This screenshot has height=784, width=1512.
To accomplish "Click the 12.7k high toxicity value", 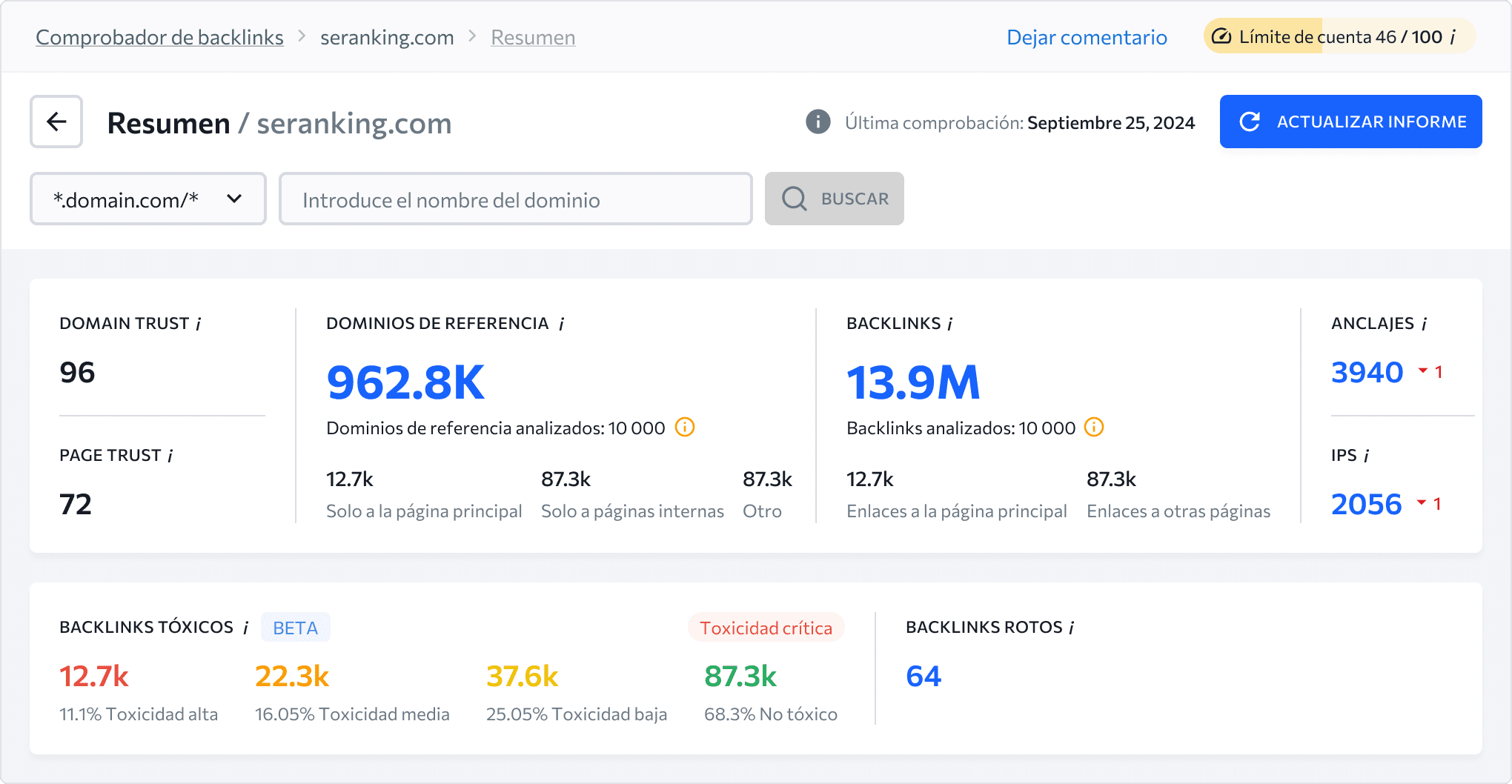I will pyautogui.click(x=94, y=676).
